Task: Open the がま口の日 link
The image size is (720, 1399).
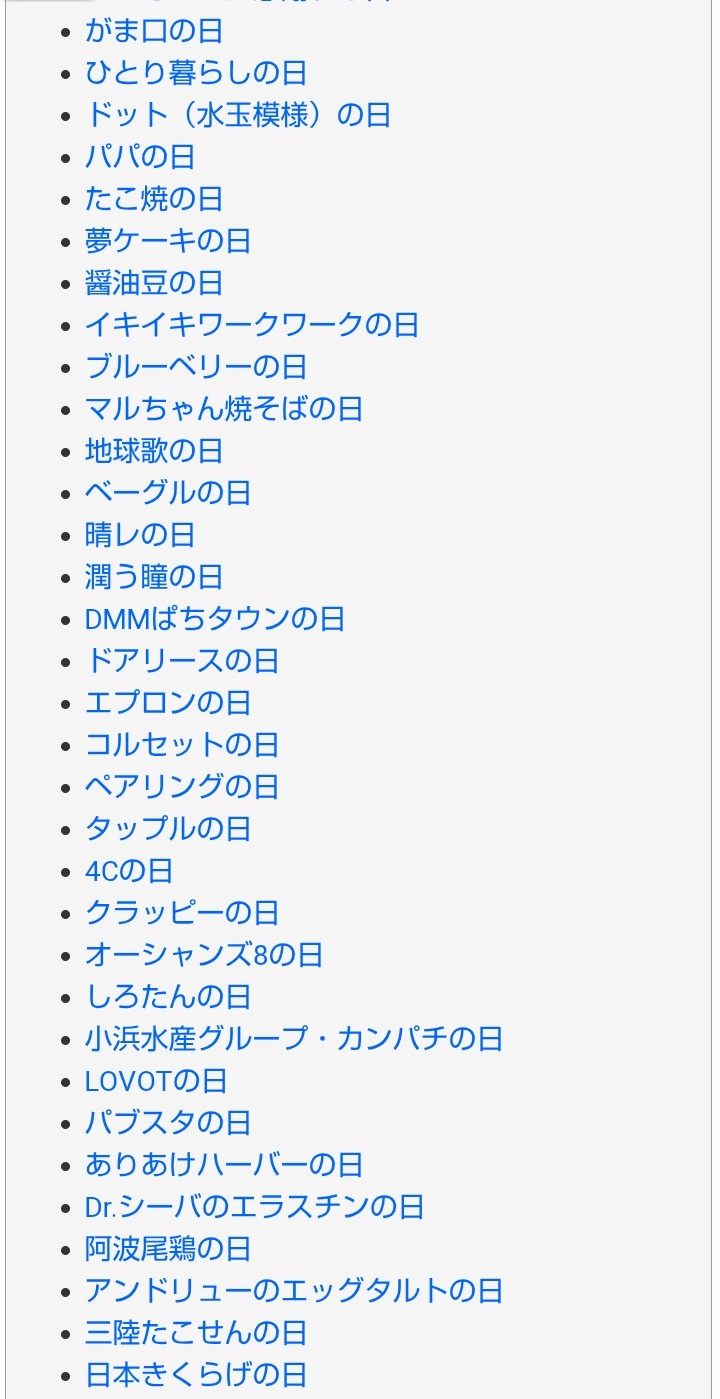Action: point(154,31)
